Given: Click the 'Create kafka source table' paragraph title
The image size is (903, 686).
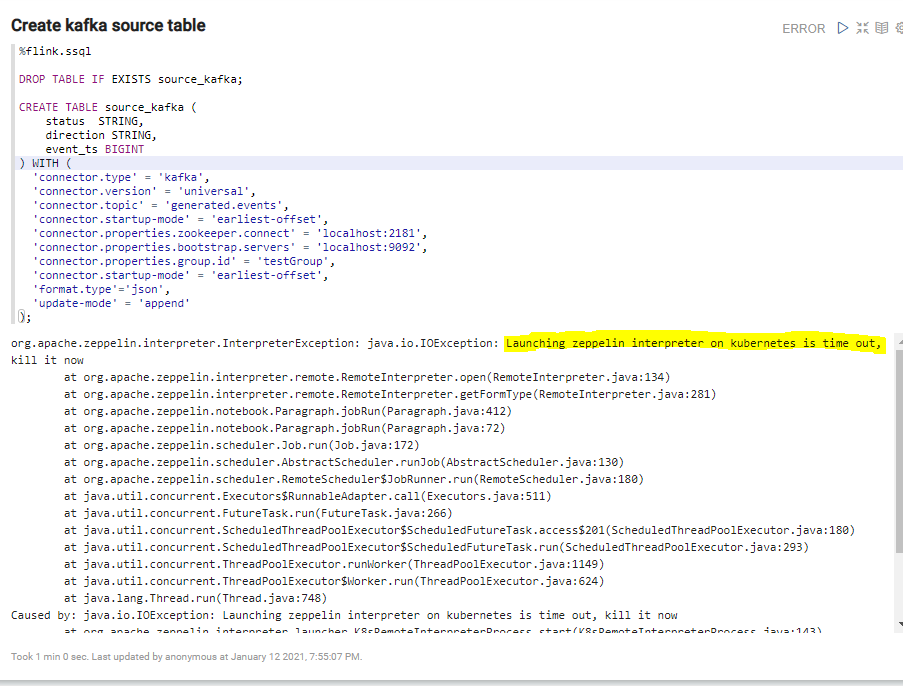Looking at the screenshot, I should (108, 25).
